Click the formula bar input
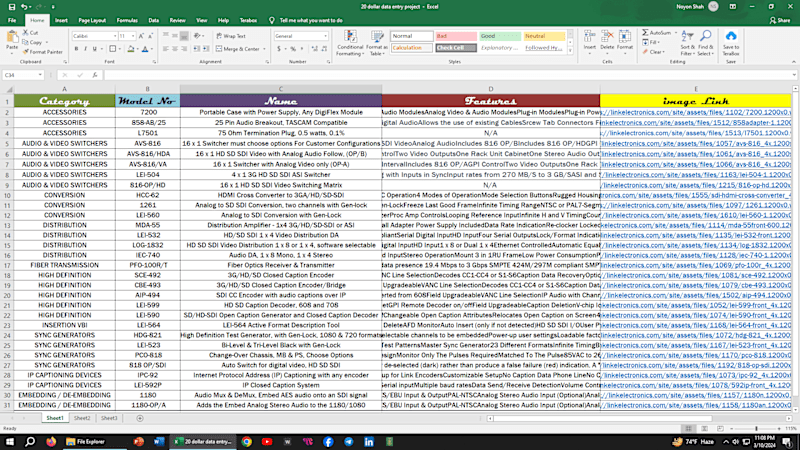Screen dimensions: 800x450 (449, 75)
